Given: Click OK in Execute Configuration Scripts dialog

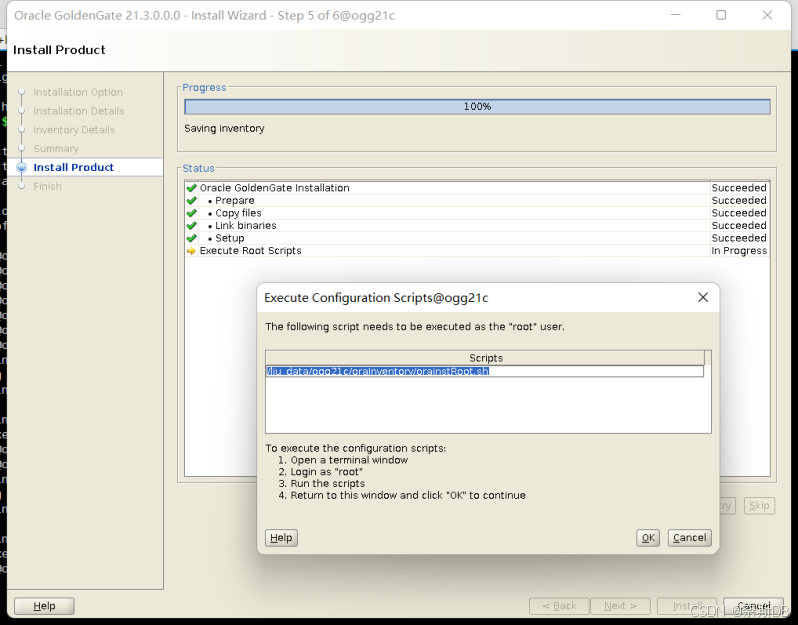Looking at the screenshot, I should click(648, 537).
